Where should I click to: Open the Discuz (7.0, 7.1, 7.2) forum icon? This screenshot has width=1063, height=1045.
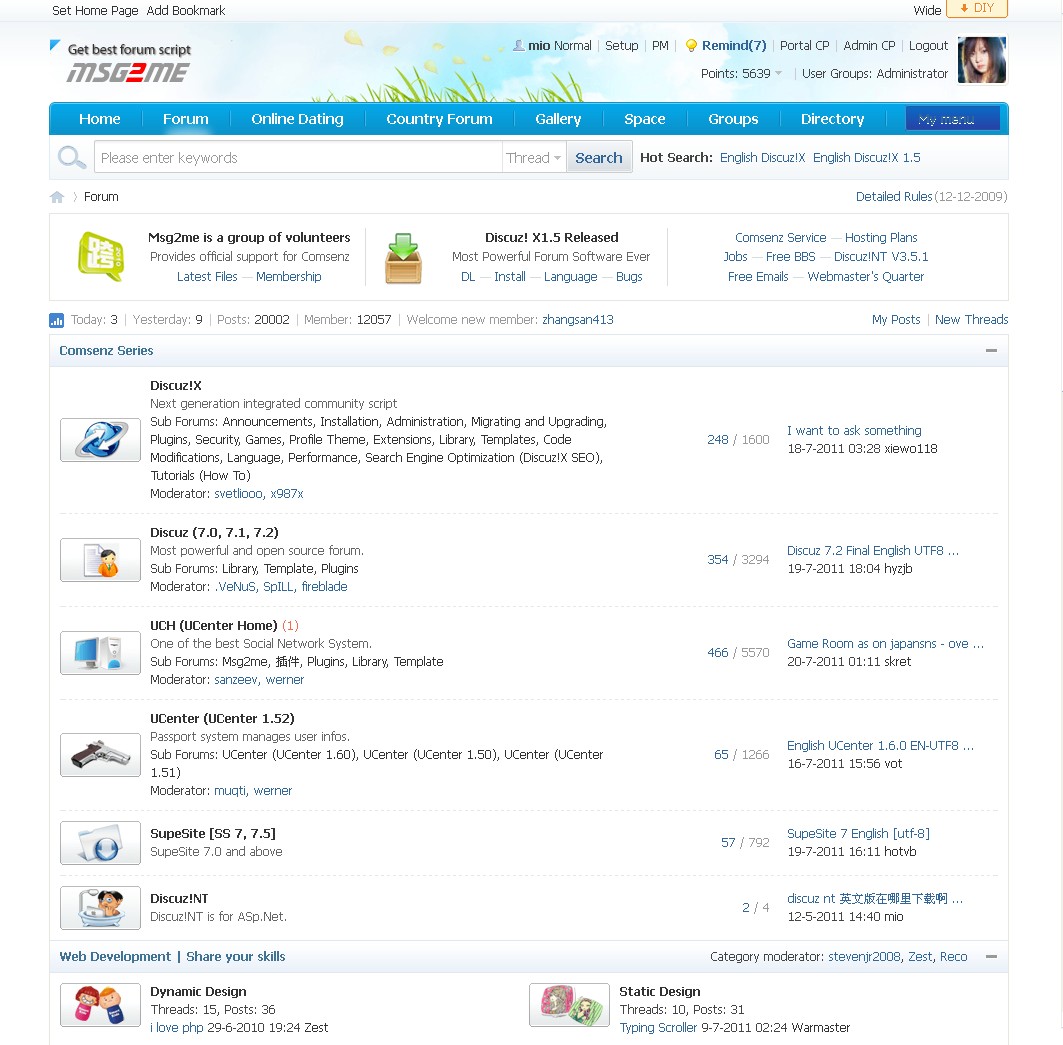point(100,560)
